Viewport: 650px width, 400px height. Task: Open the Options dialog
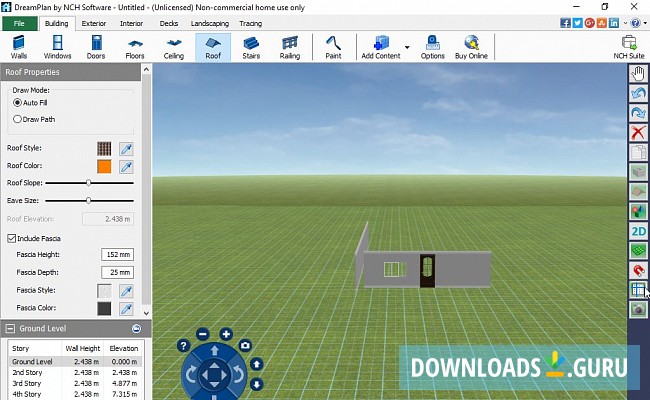[432, 47]
